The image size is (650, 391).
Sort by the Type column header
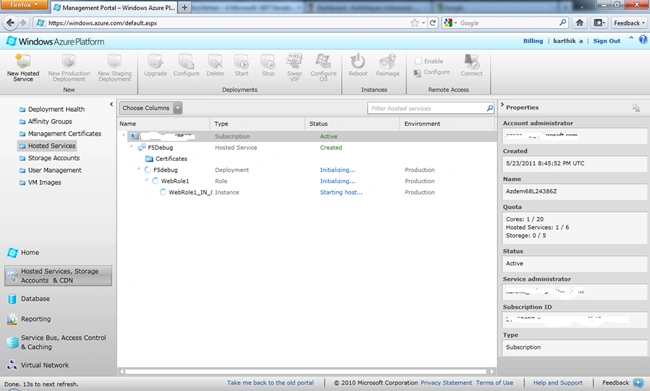257,124
